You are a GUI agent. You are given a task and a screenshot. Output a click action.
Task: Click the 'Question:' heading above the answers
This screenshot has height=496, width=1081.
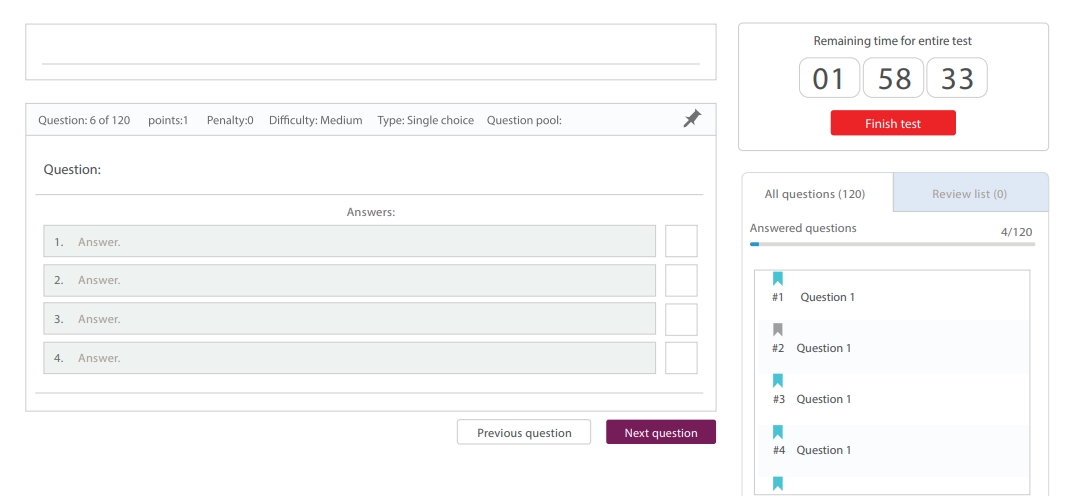(72, 170)
